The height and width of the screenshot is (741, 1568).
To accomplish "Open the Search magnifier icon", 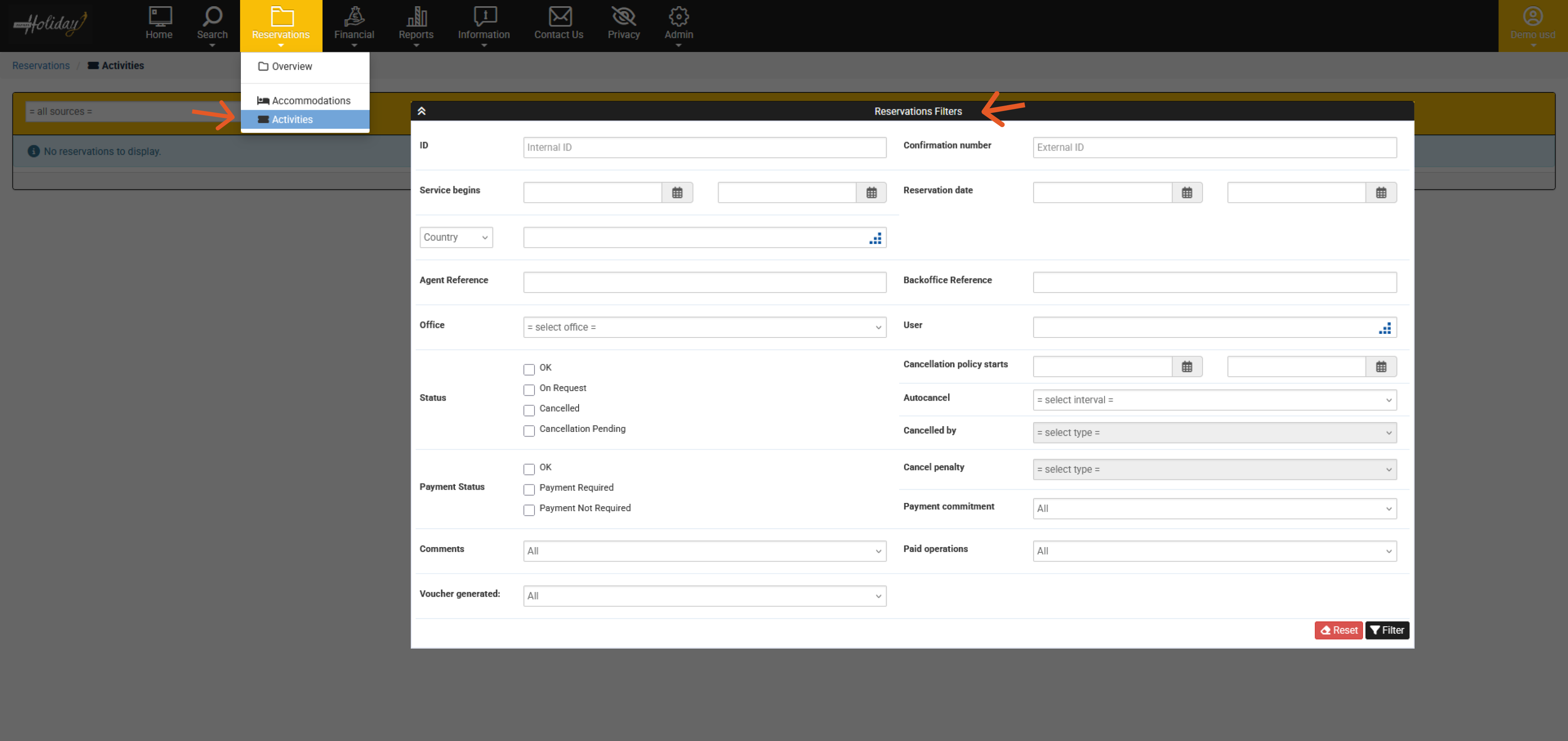I will pos(212,17).
